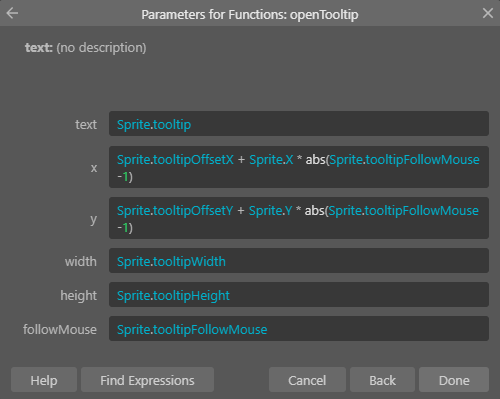Close the openTooltip parameters dialog
Image resolution: width=500 pixels, height=399 pixels.
(488, 13)
